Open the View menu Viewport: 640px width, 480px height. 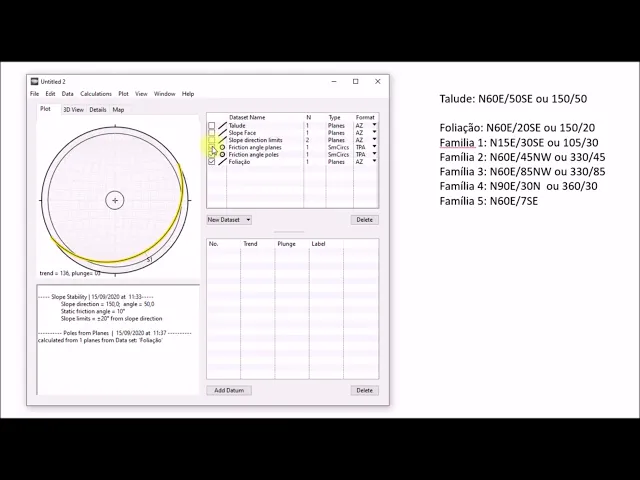coord(141,94)
